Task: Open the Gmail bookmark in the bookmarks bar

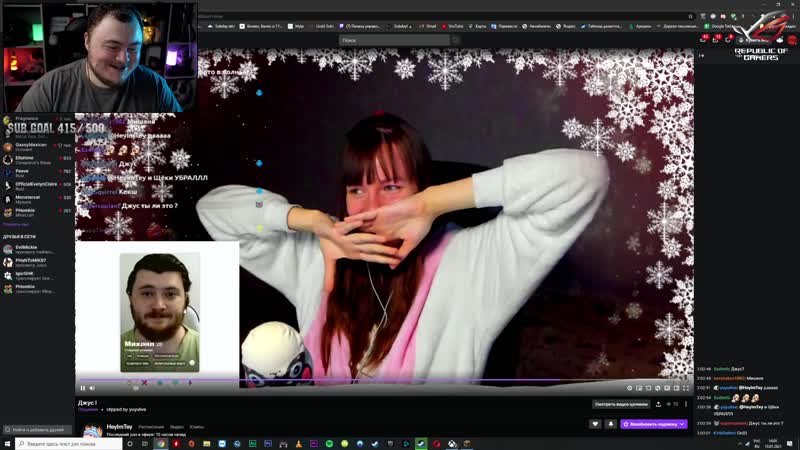Action: coord(429,27)
